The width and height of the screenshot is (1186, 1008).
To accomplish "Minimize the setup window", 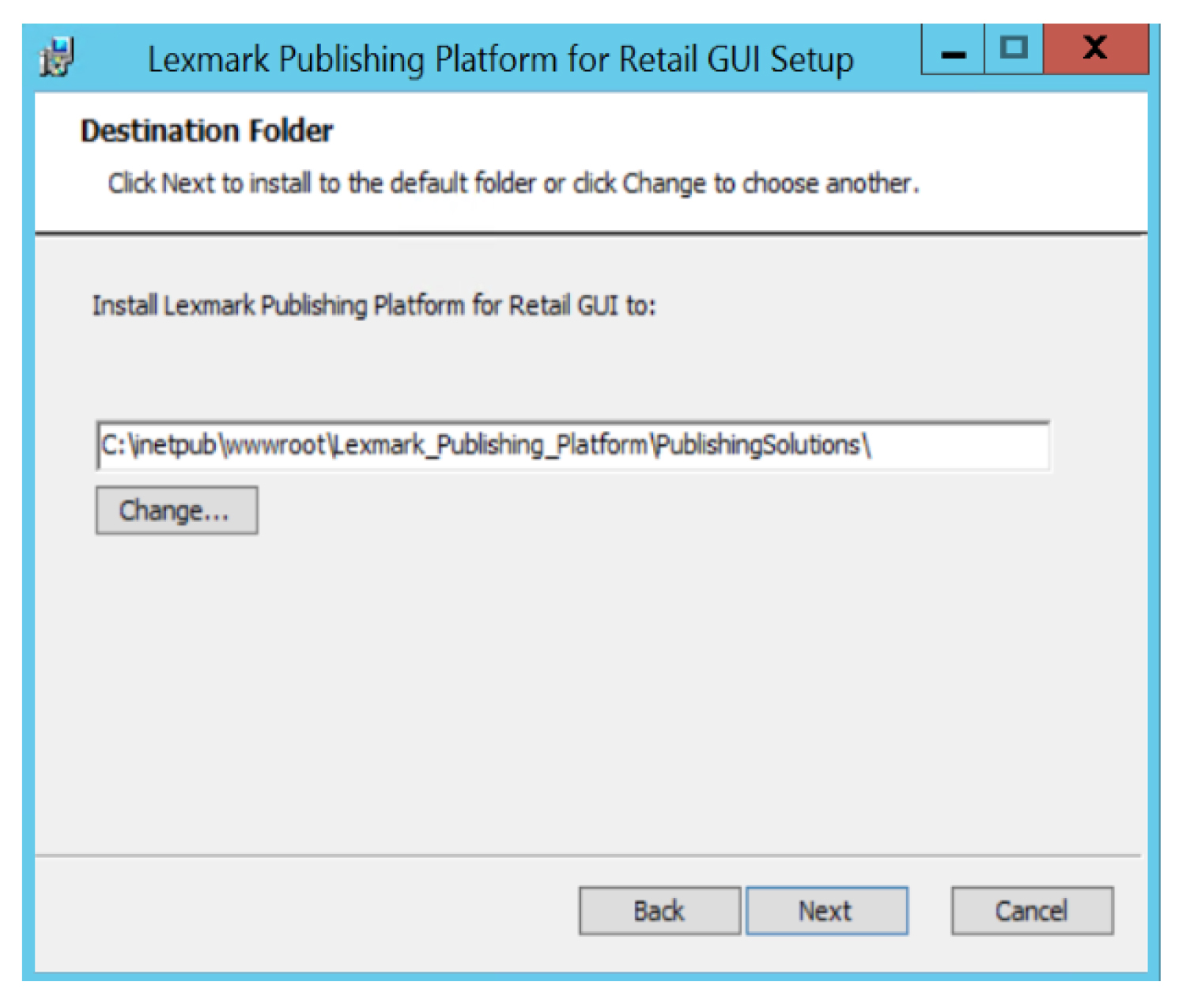I will tap(953, 49).
